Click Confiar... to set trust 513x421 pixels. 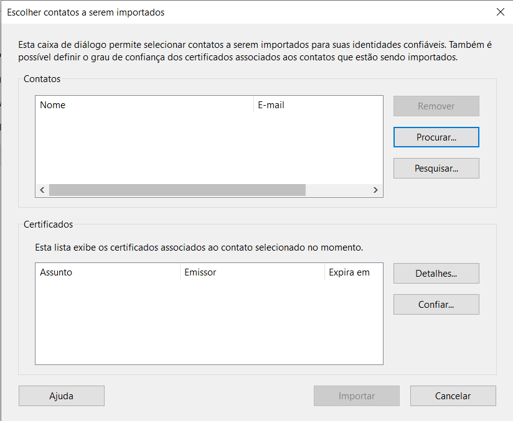point(436,304)
